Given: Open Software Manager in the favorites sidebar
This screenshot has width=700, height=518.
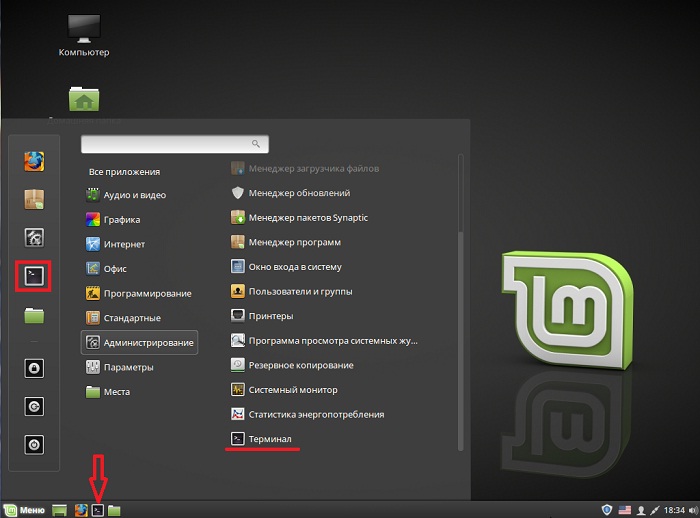Looking at the screenshot, I should 34,200.
